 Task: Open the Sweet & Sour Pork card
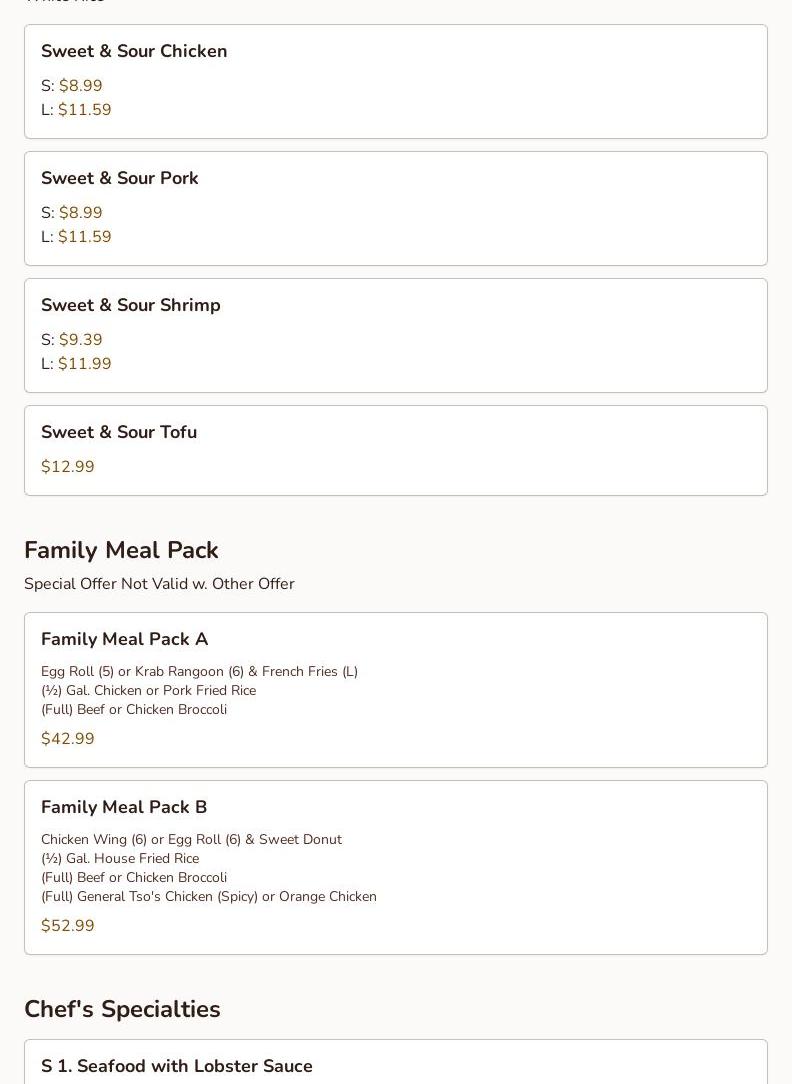396,209
